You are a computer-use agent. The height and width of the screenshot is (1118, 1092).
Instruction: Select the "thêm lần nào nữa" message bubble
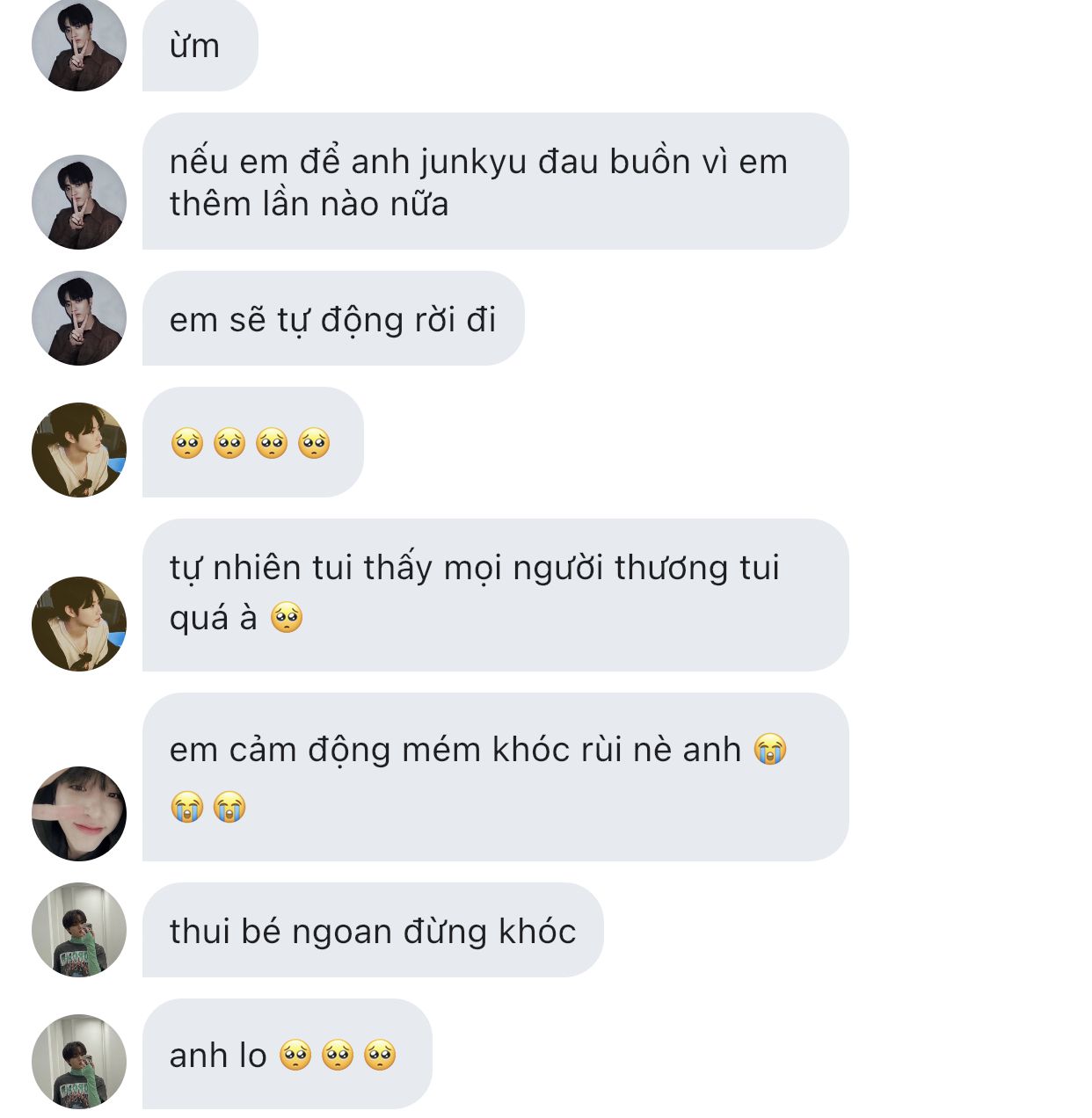(496, 181)
